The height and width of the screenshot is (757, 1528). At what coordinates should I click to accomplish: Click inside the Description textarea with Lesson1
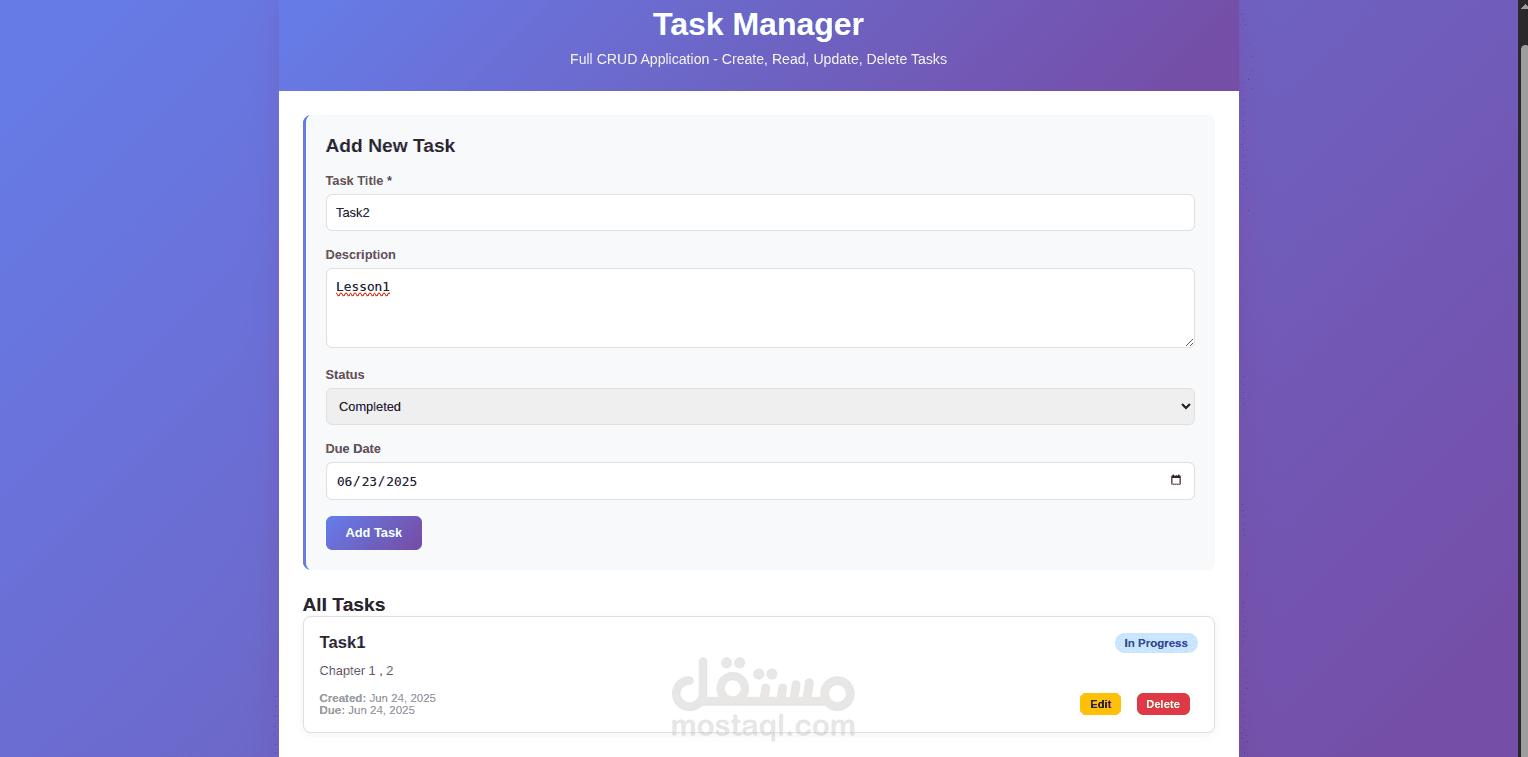click(x=760, y=308)
